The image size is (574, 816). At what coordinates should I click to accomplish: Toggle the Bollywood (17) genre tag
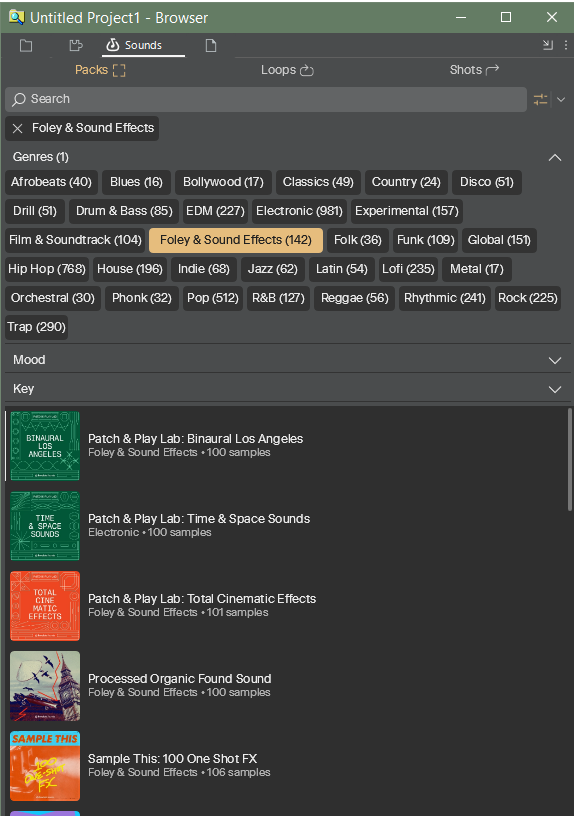pos(223,182)
